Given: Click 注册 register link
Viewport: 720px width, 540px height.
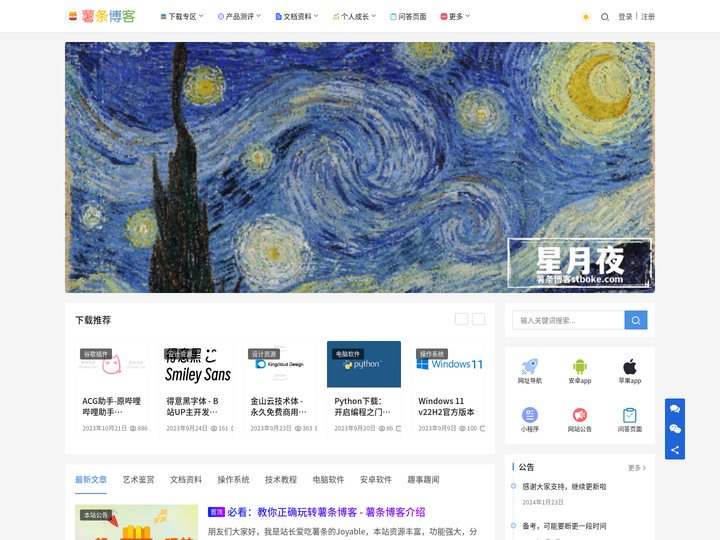Looking at the screenshot, I should (648, 17).
